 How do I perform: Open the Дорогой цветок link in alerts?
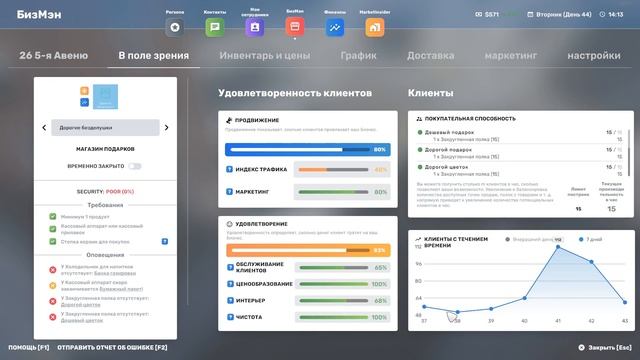(x=80, y=304)
